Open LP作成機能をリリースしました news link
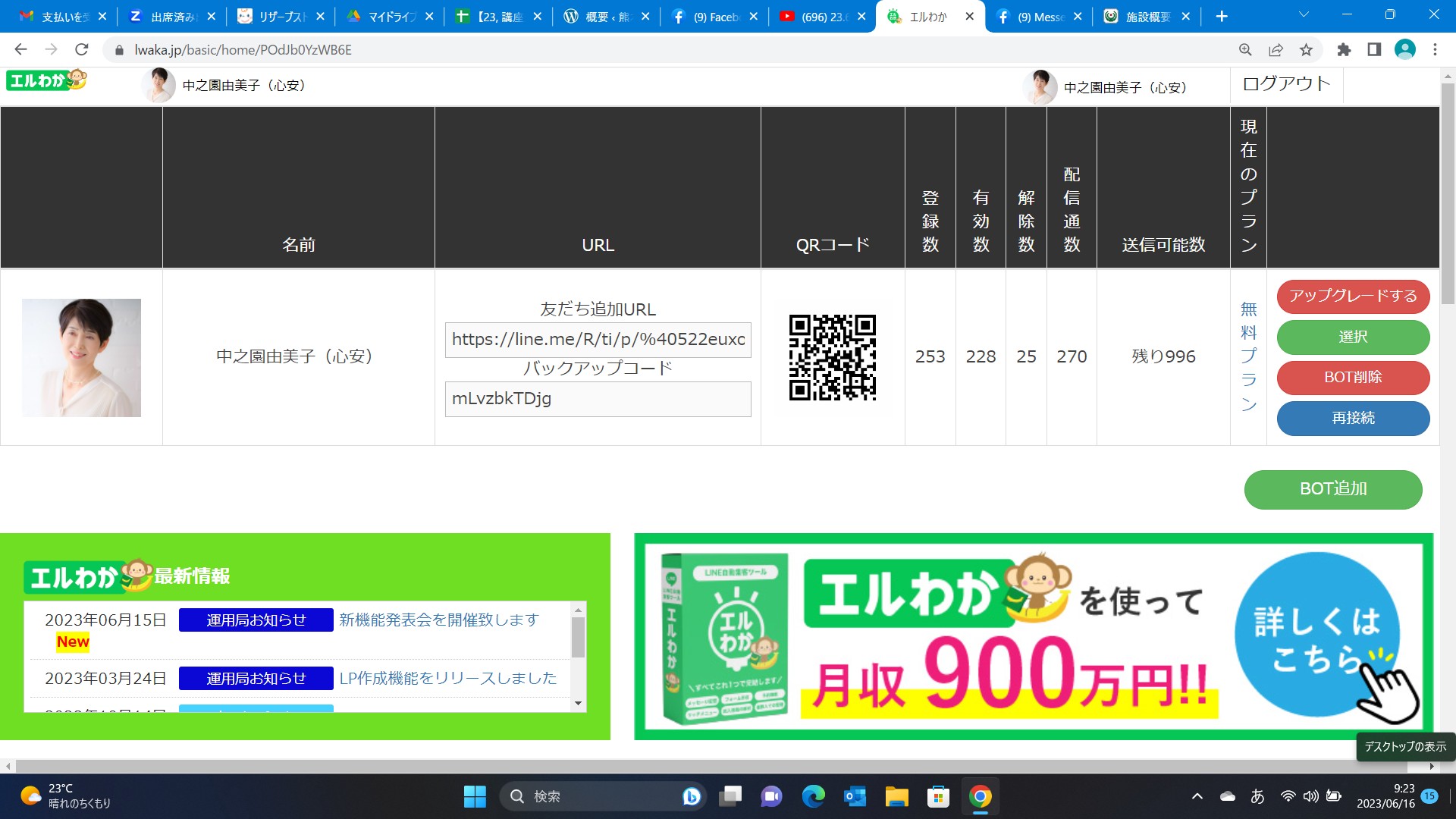Viewport: 1456px width, 819px height. point(447,679)
